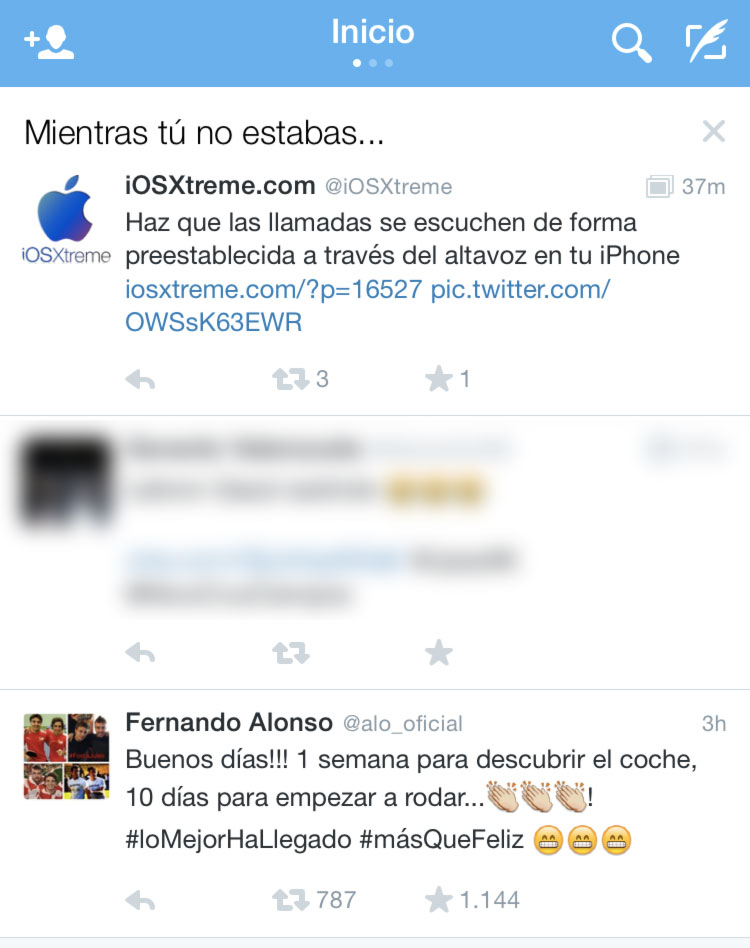Tap the add contact icon
This screenshot has height=948, width=750.
49,42
